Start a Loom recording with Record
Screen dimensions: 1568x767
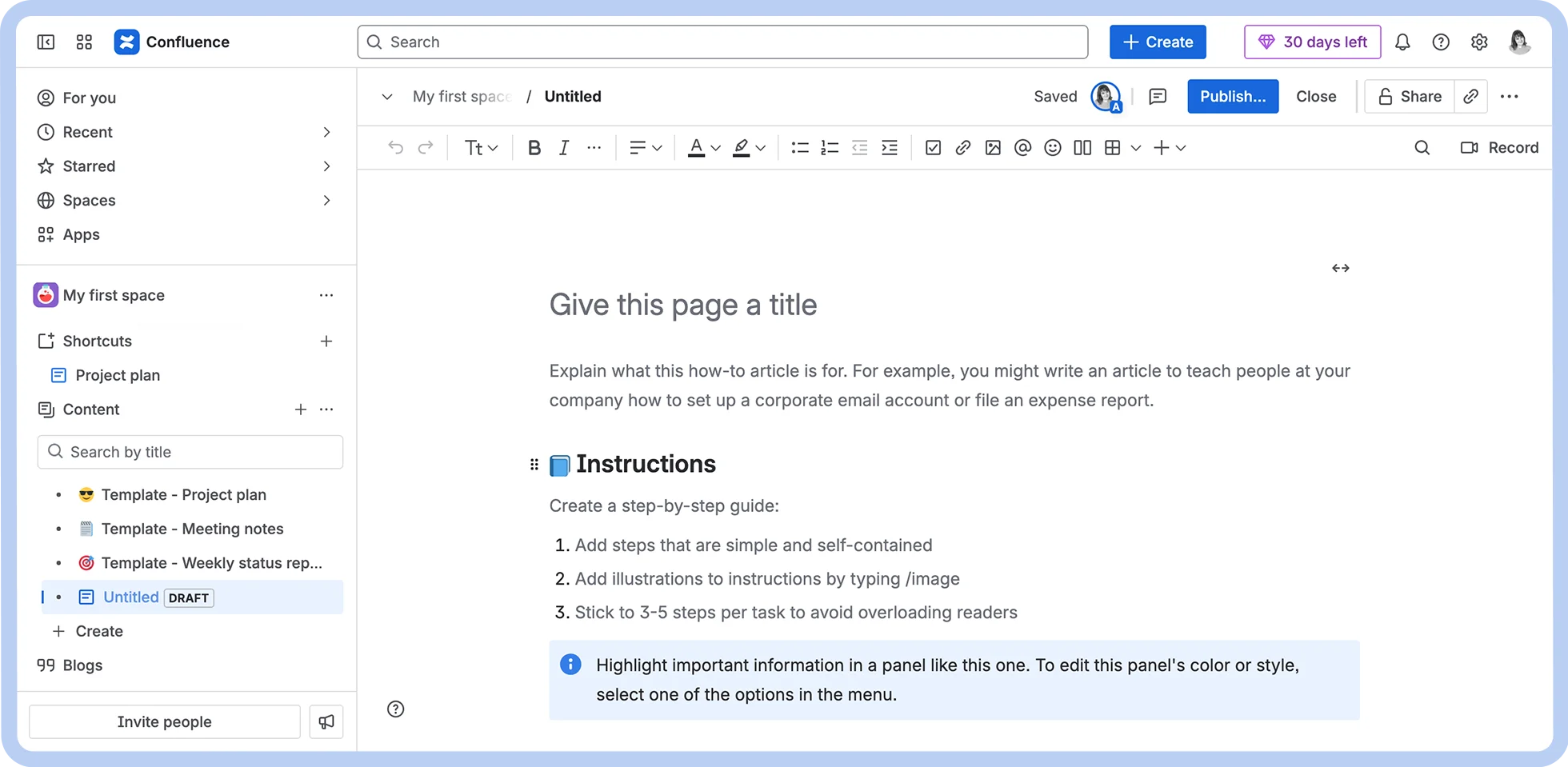point(1499,147)
